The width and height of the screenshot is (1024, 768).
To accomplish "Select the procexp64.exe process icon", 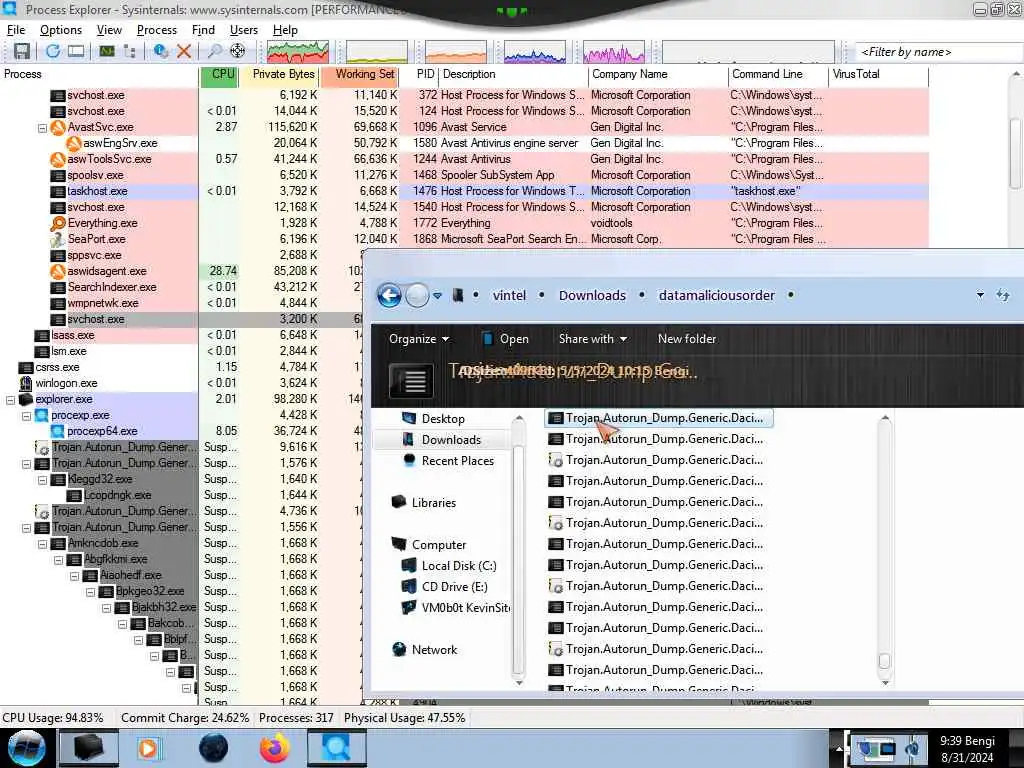I will [58, 431].
